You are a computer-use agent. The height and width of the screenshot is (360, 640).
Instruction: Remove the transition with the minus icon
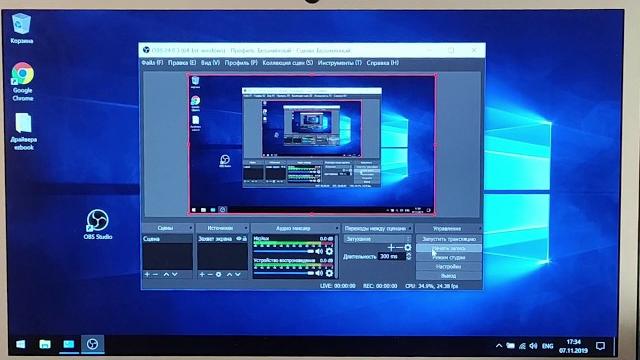pos(399,247)
